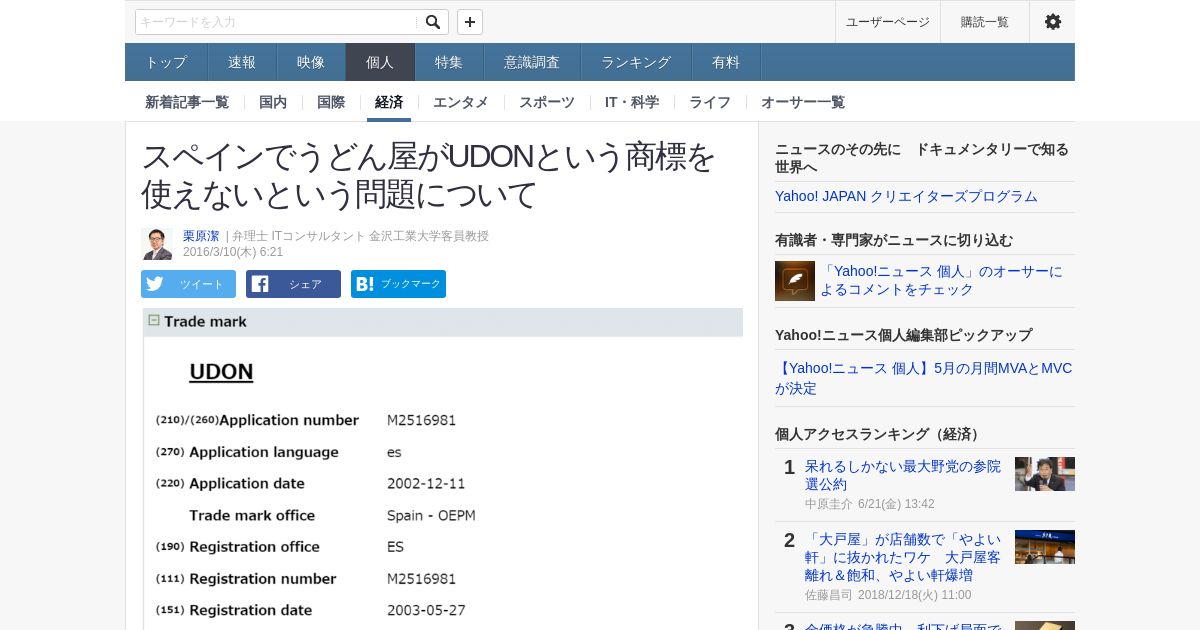Click Application language value es
Image resolution: width=1200 pixels, height=630 pixels.
(394, 452)
